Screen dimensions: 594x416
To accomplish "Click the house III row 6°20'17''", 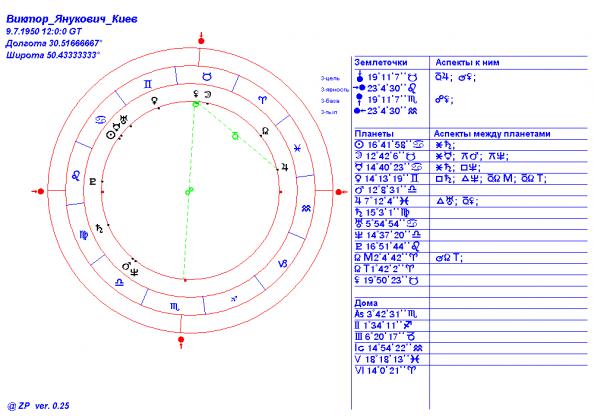I will 385,337.
